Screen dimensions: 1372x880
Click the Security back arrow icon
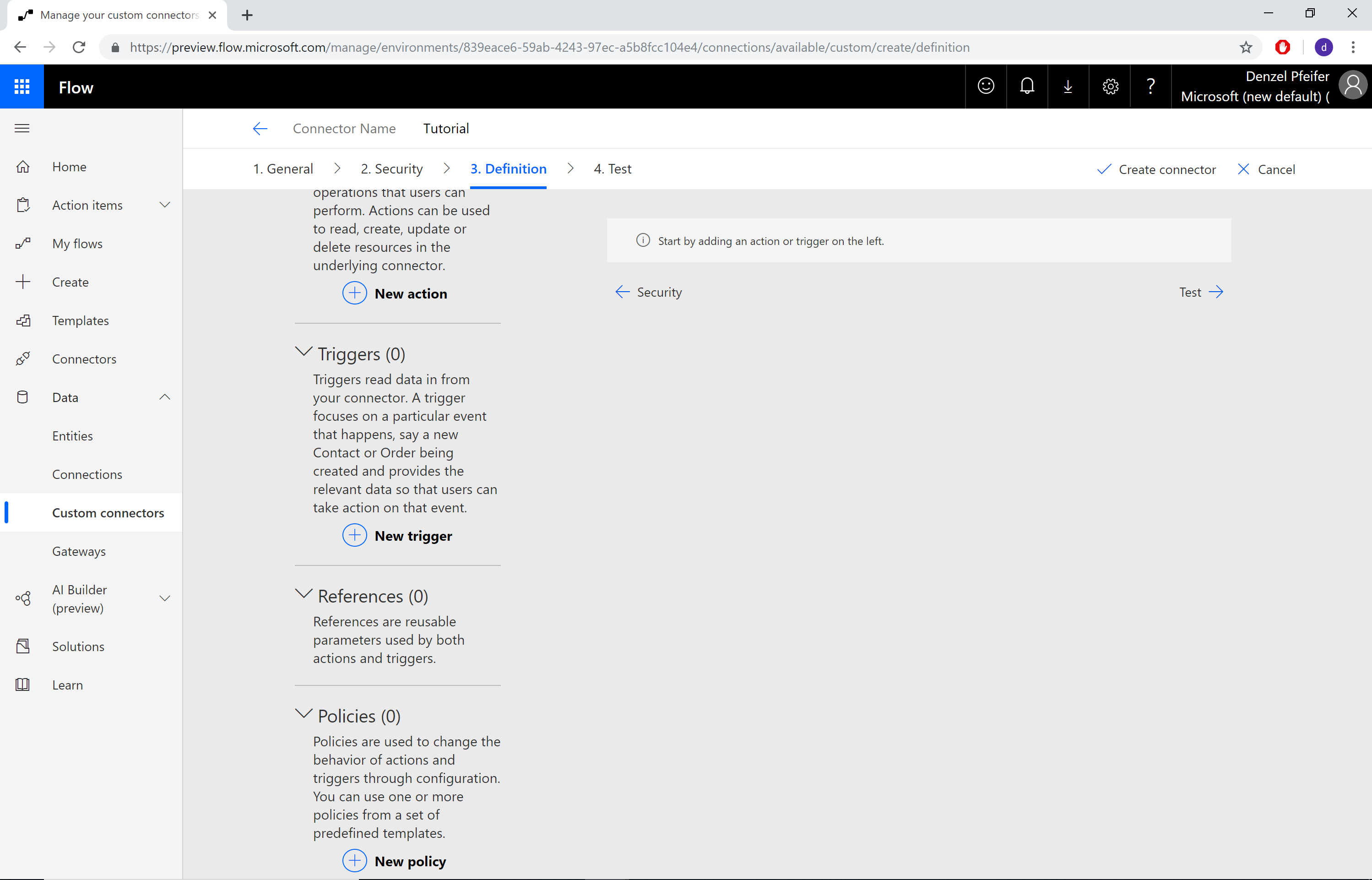click(621, 291)
